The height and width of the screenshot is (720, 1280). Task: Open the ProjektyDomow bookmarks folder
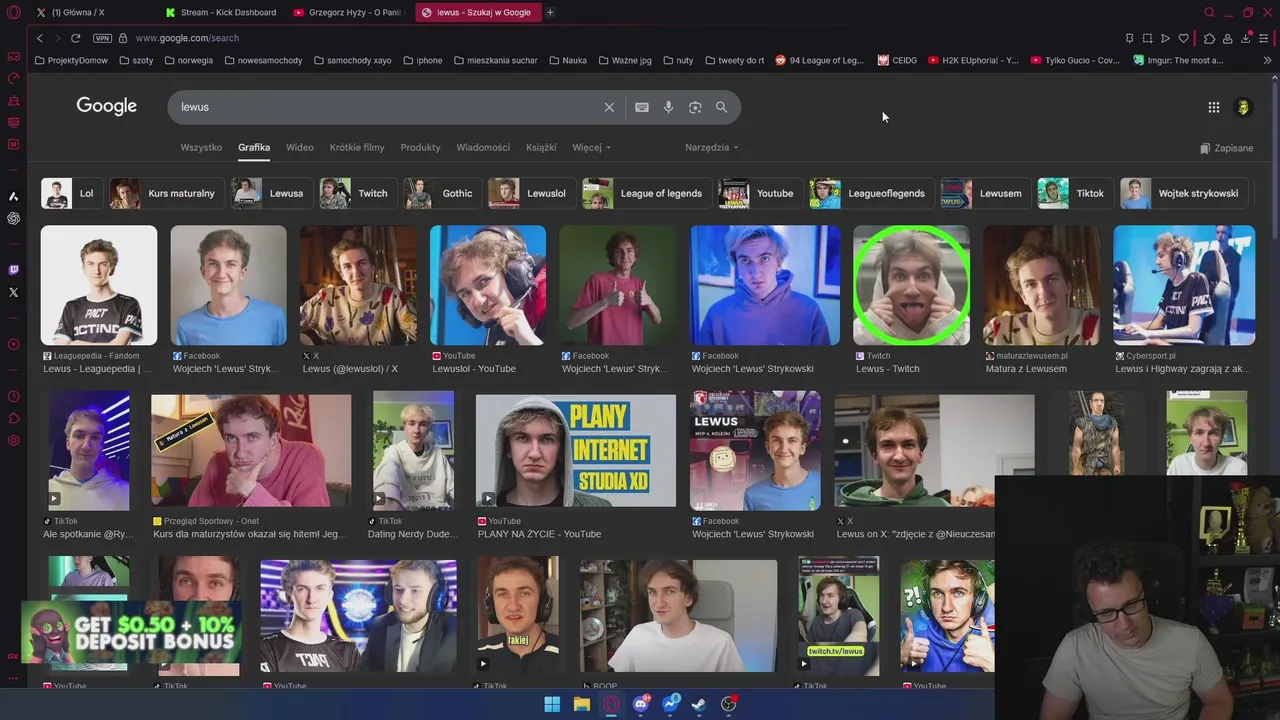(71, 60)
